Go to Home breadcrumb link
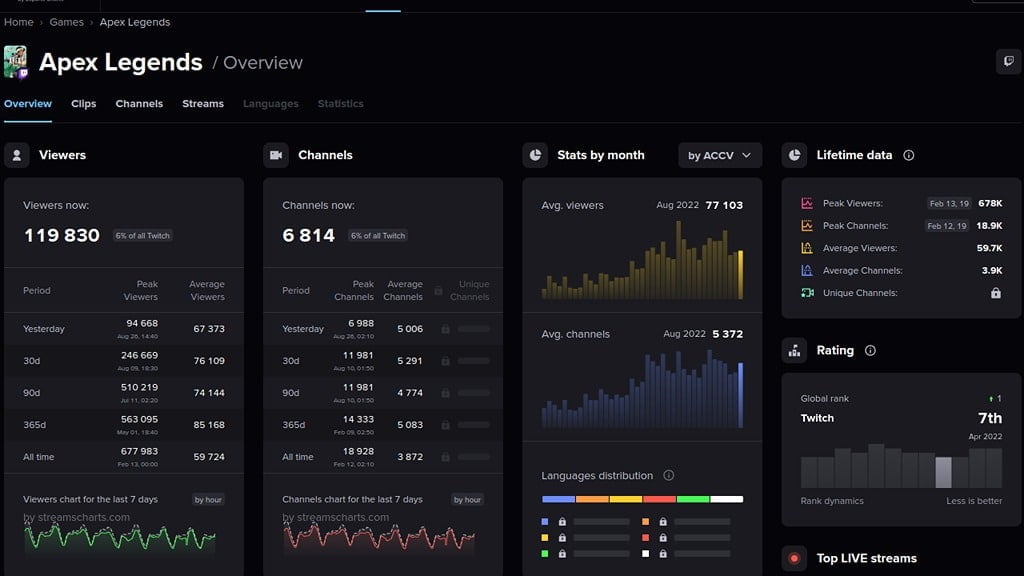 point(18,22)
